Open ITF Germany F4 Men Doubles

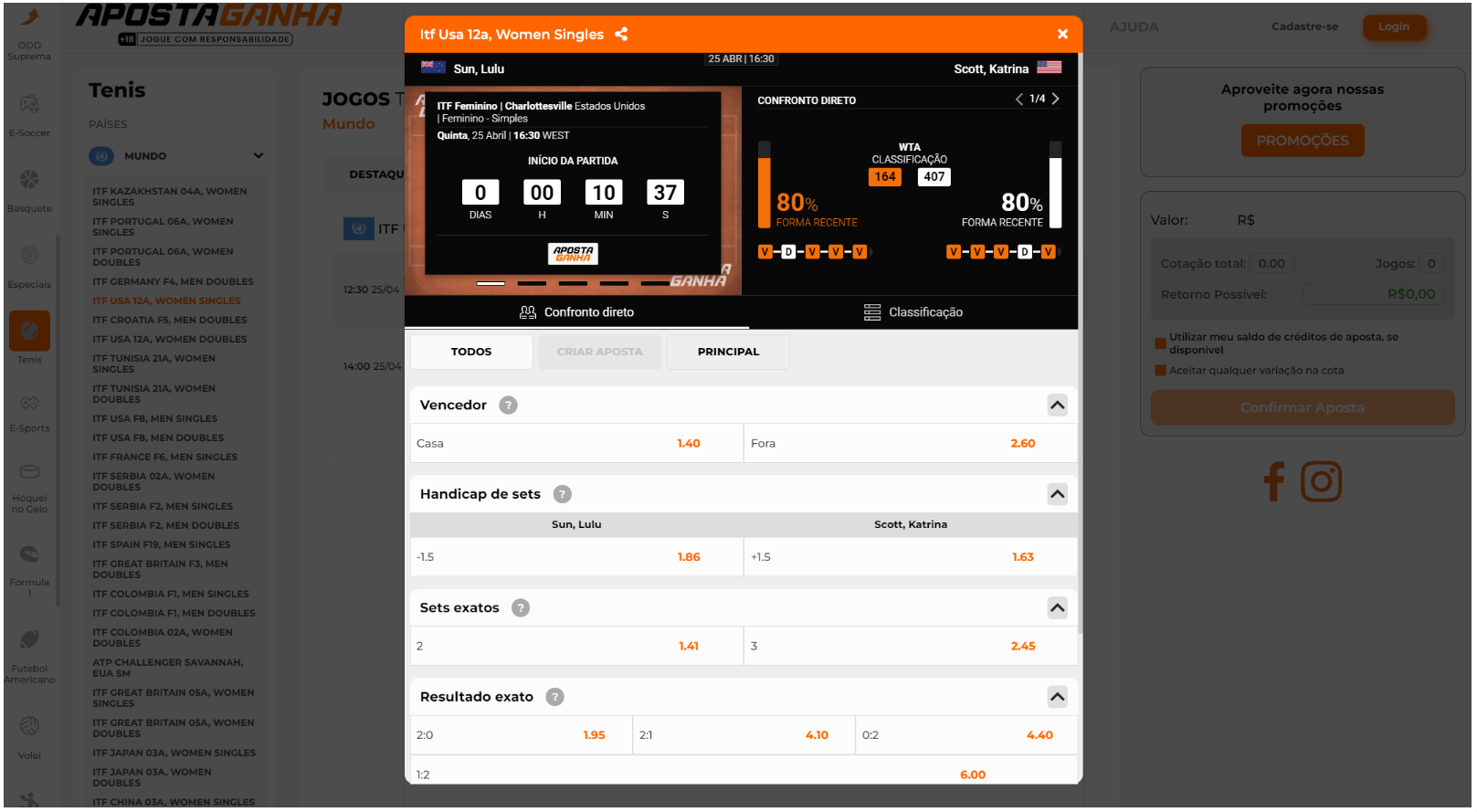click(173, 282)
